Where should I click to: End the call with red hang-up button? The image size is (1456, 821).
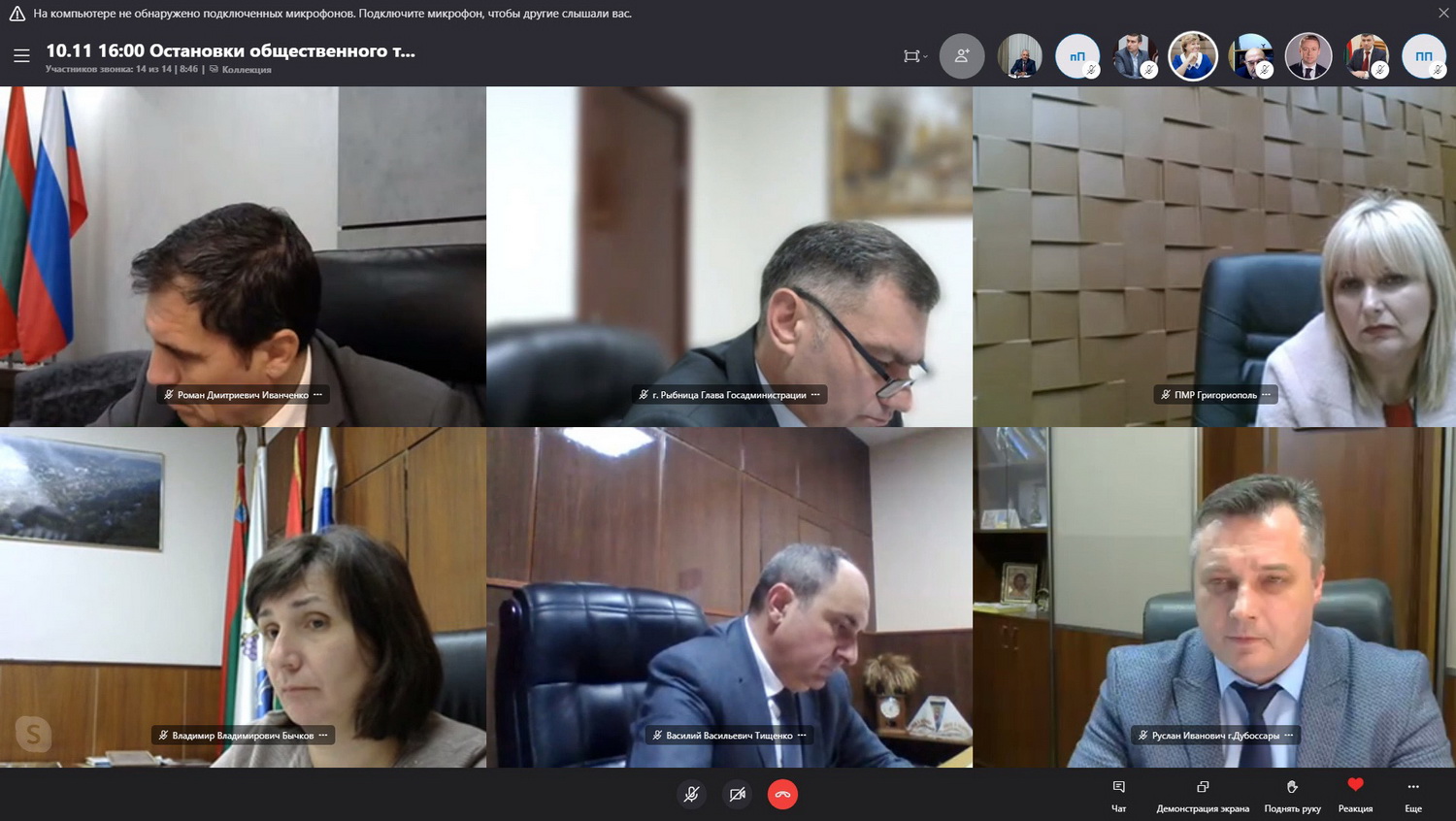pos(782,795)
